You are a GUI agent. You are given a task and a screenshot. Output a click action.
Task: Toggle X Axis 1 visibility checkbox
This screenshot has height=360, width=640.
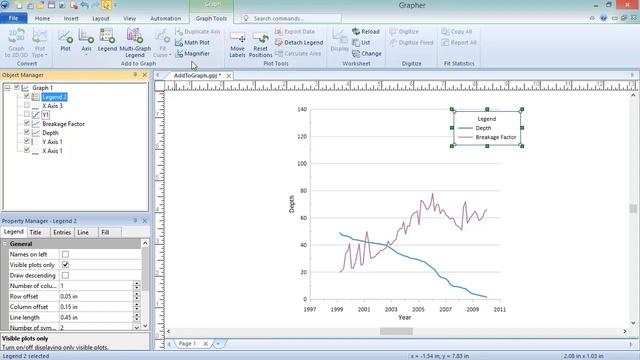(27, 151)
